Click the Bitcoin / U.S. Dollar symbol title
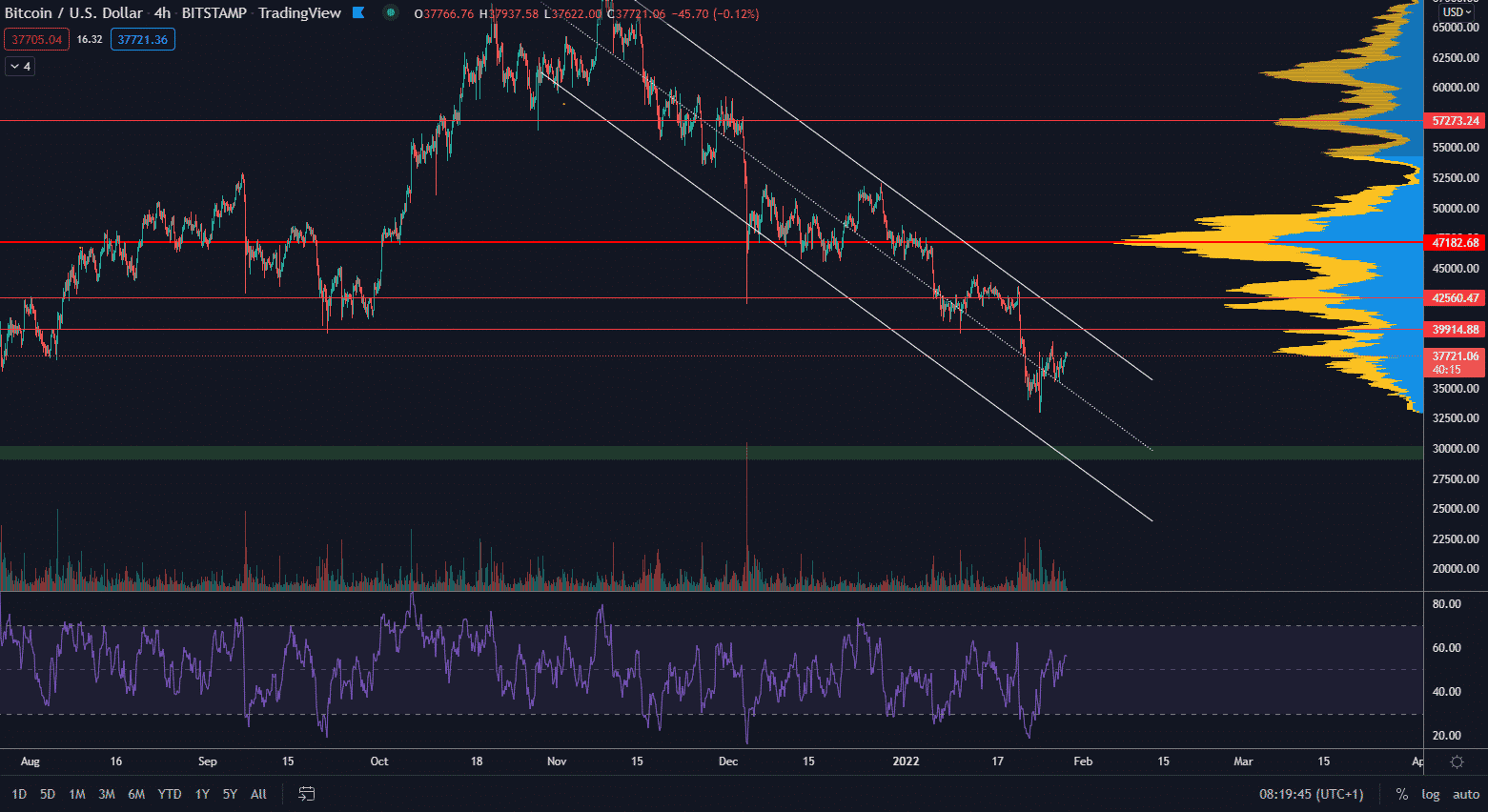1488x812 pixels. pyautogui.click(x=73, y=13)
